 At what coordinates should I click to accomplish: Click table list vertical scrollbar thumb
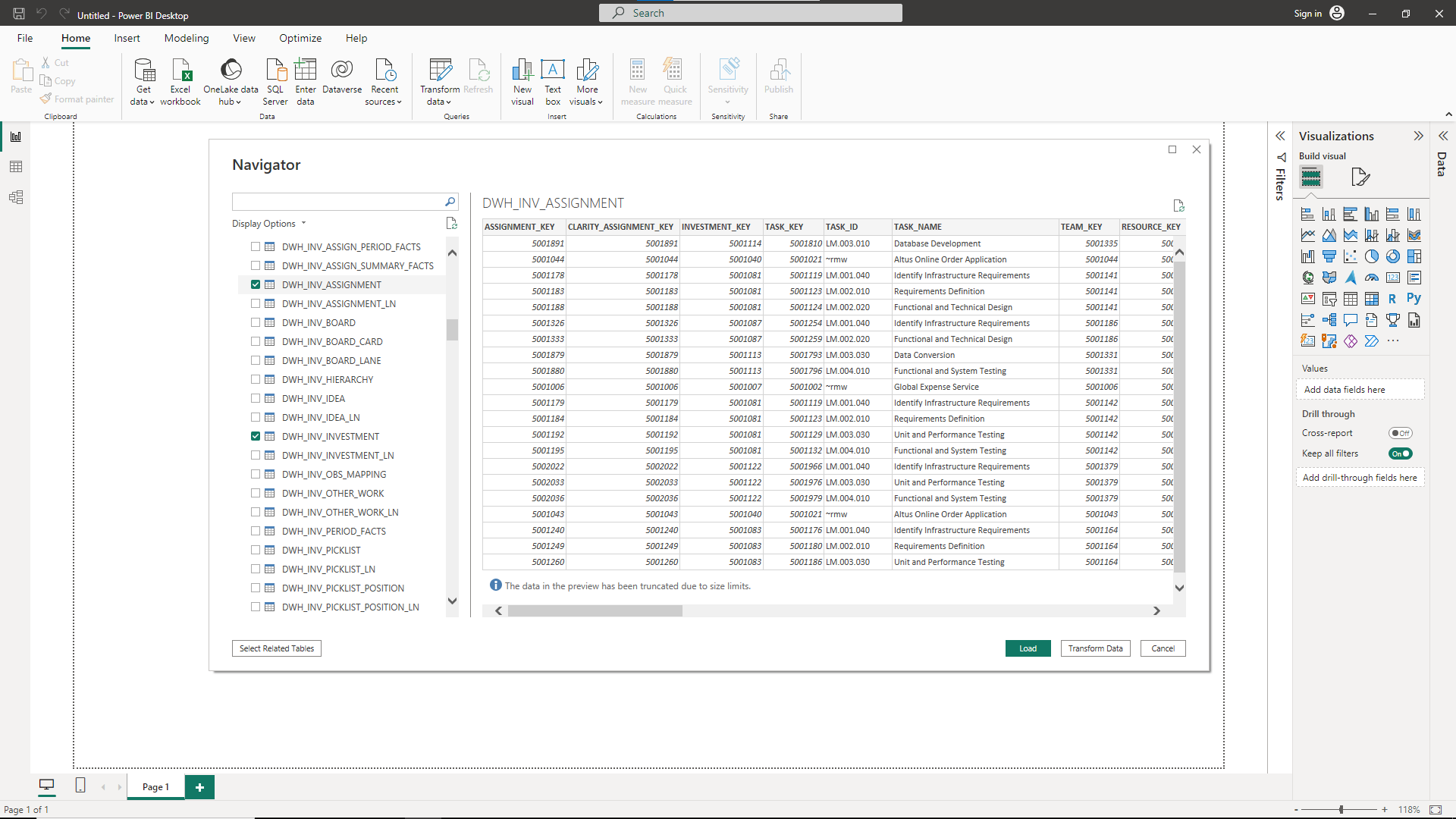(452, 330)
